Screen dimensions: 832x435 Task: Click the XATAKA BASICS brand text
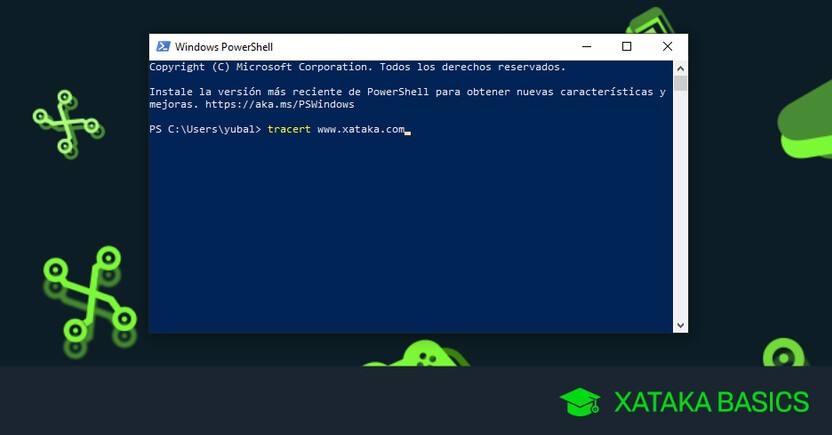[711, 402]
